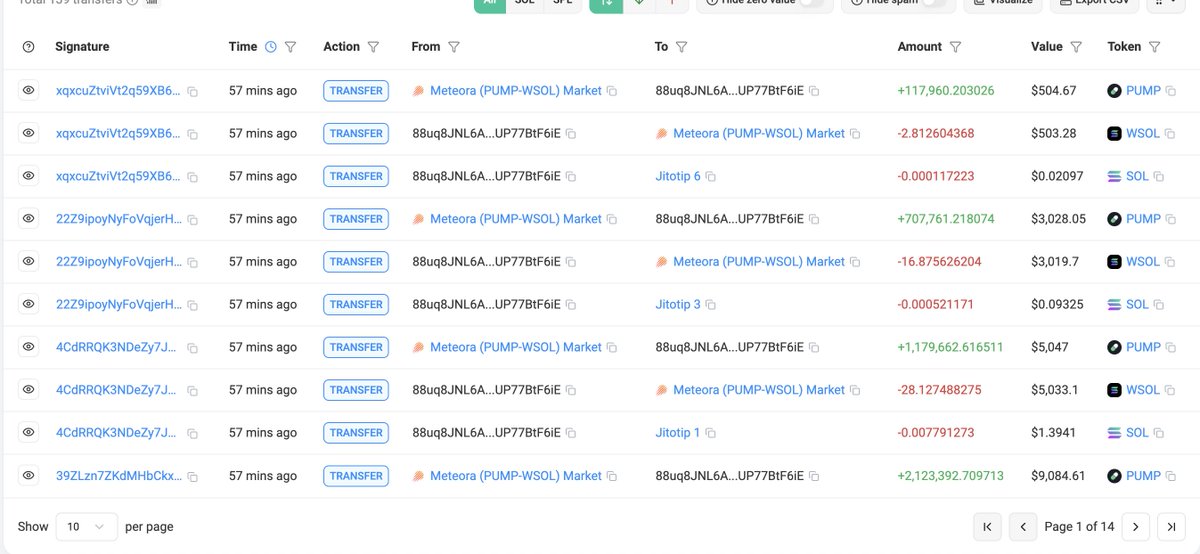
Task: Toggle eye icon for Jitotip 3 row
Action: click(29, 304)
